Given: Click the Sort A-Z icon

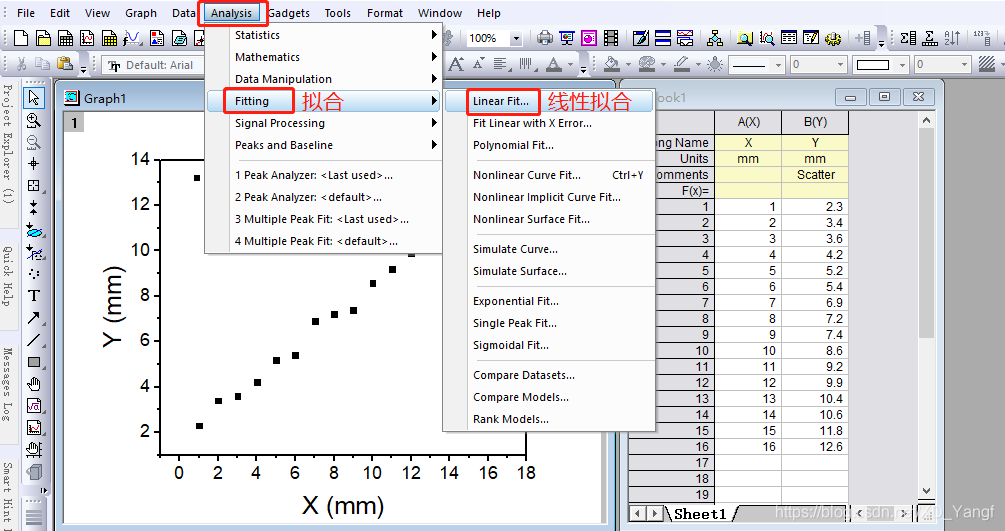Looking at the screenshot, I should (952, 38).
